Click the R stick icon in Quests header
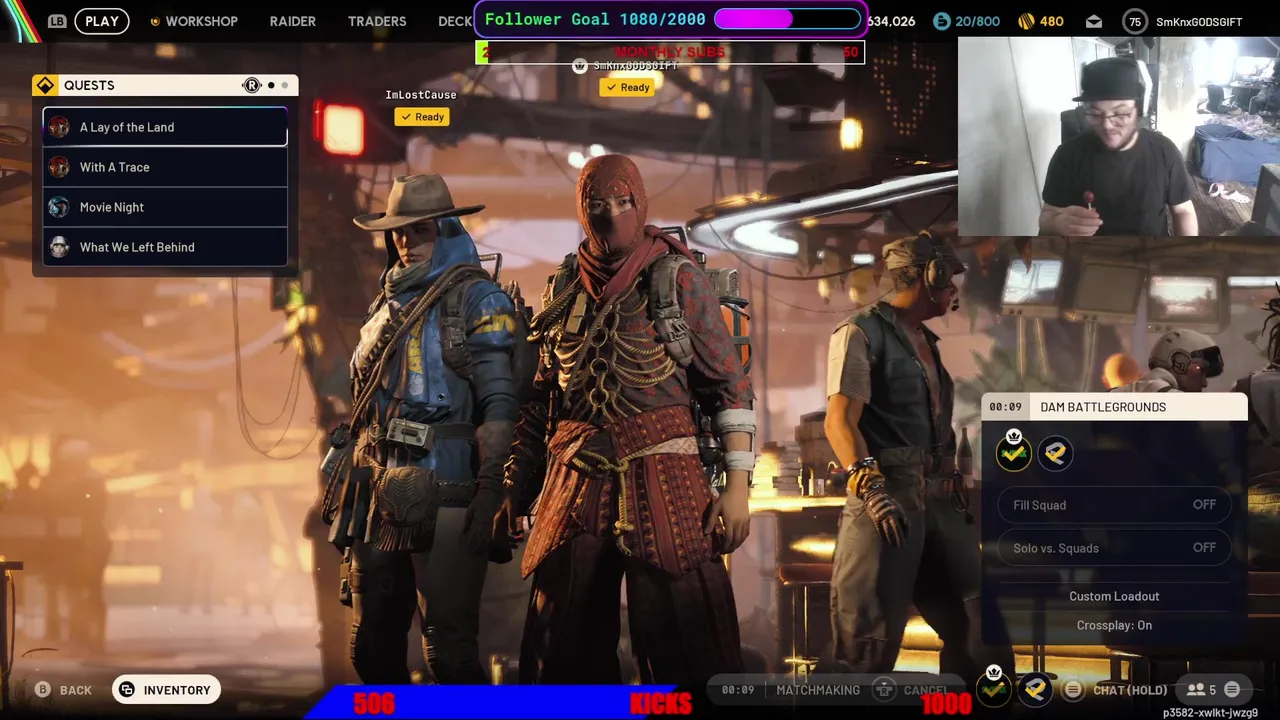Viewport: 1280px width, 720px height. tap(252, 85)
